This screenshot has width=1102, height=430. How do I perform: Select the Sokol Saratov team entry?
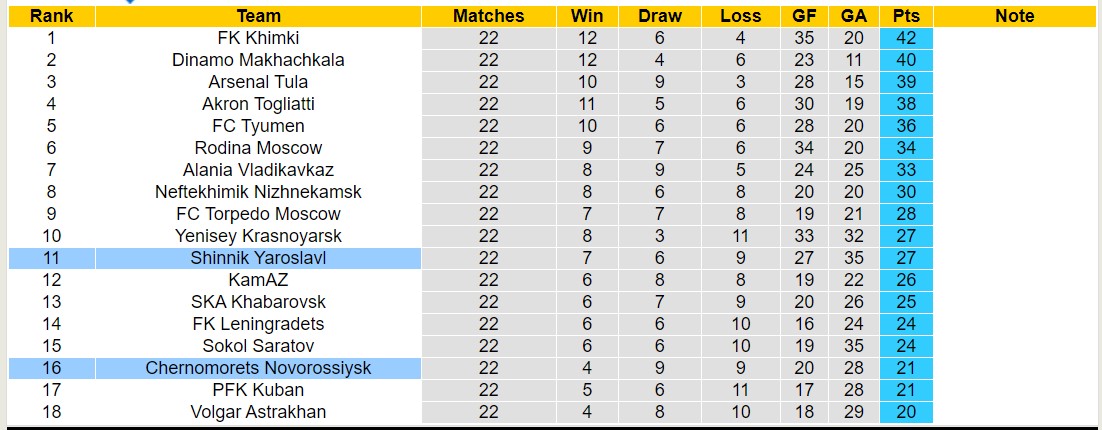[x=258, y=346]
